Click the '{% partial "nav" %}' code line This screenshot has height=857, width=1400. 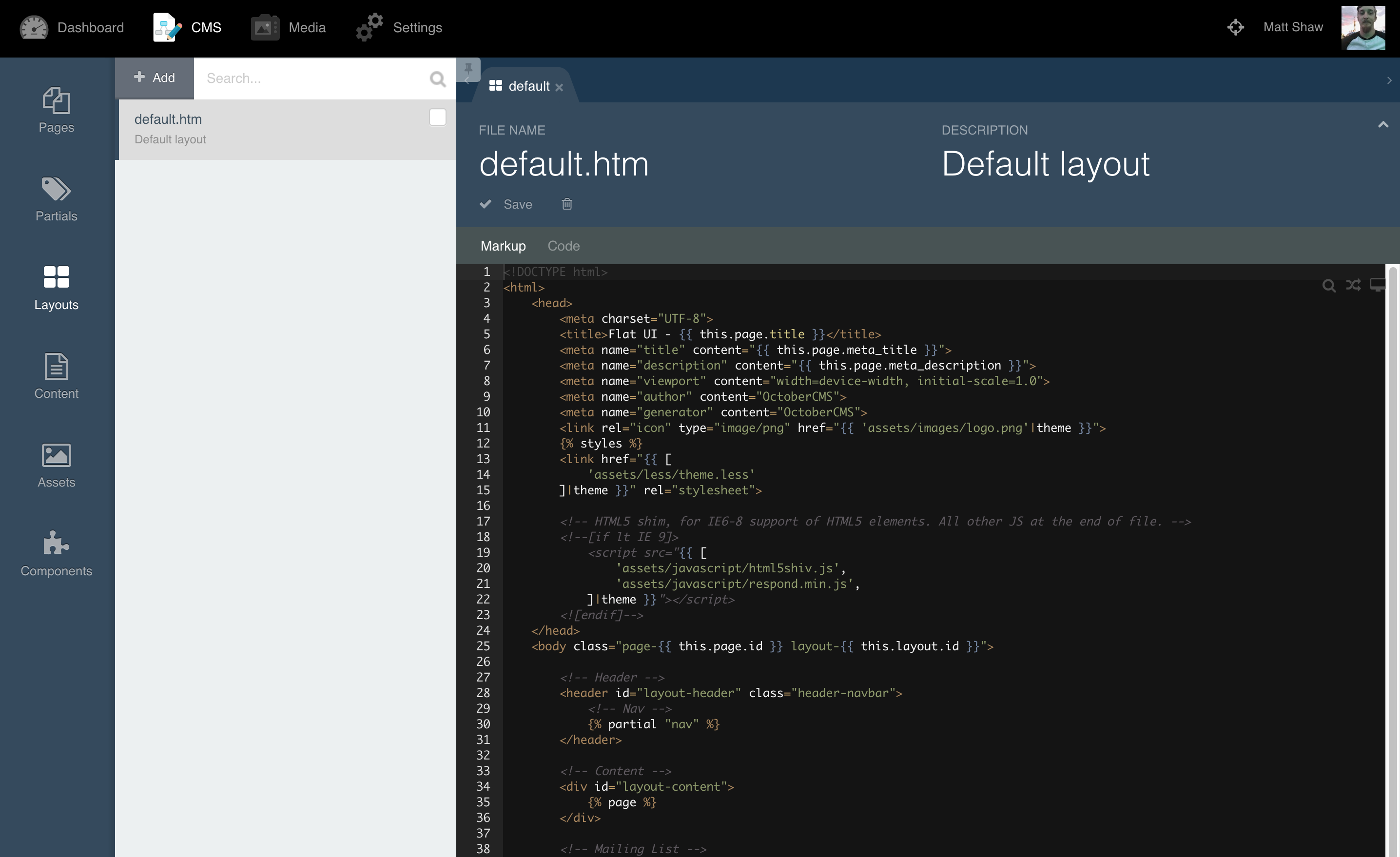[x=653, y=724]
